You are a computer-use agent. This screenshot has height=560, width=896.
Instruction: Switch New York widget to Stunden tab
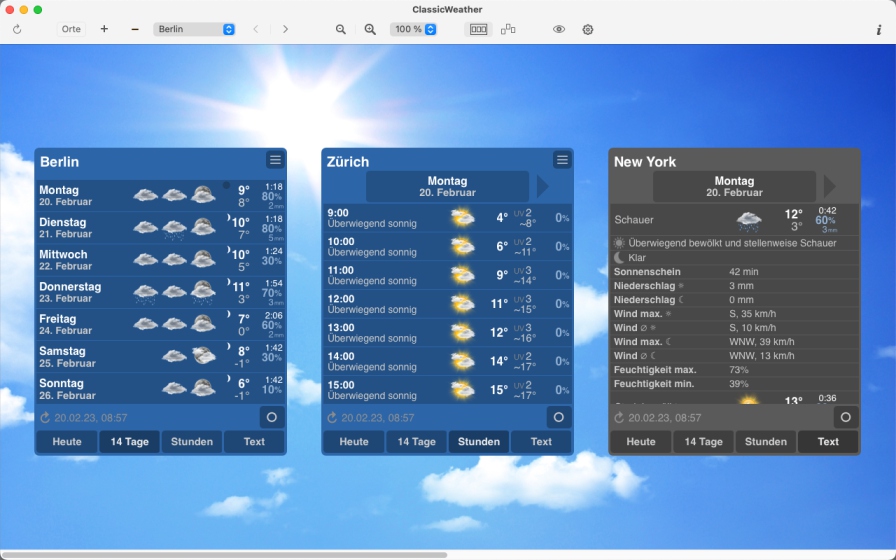pos(766,442)
